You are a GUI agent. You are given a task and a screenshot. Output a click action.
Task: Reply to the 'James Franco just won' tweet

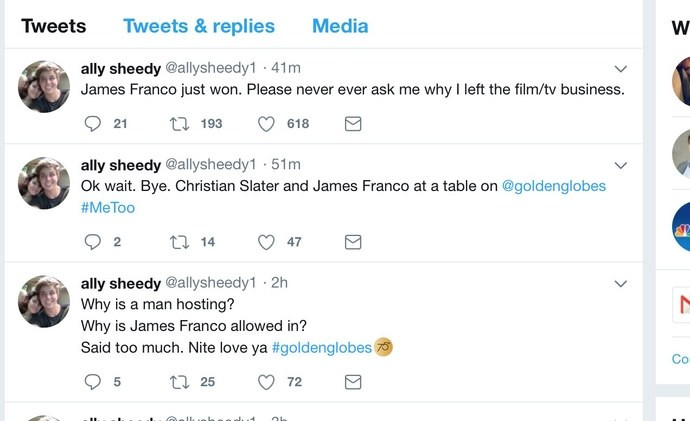click(92, 124)
